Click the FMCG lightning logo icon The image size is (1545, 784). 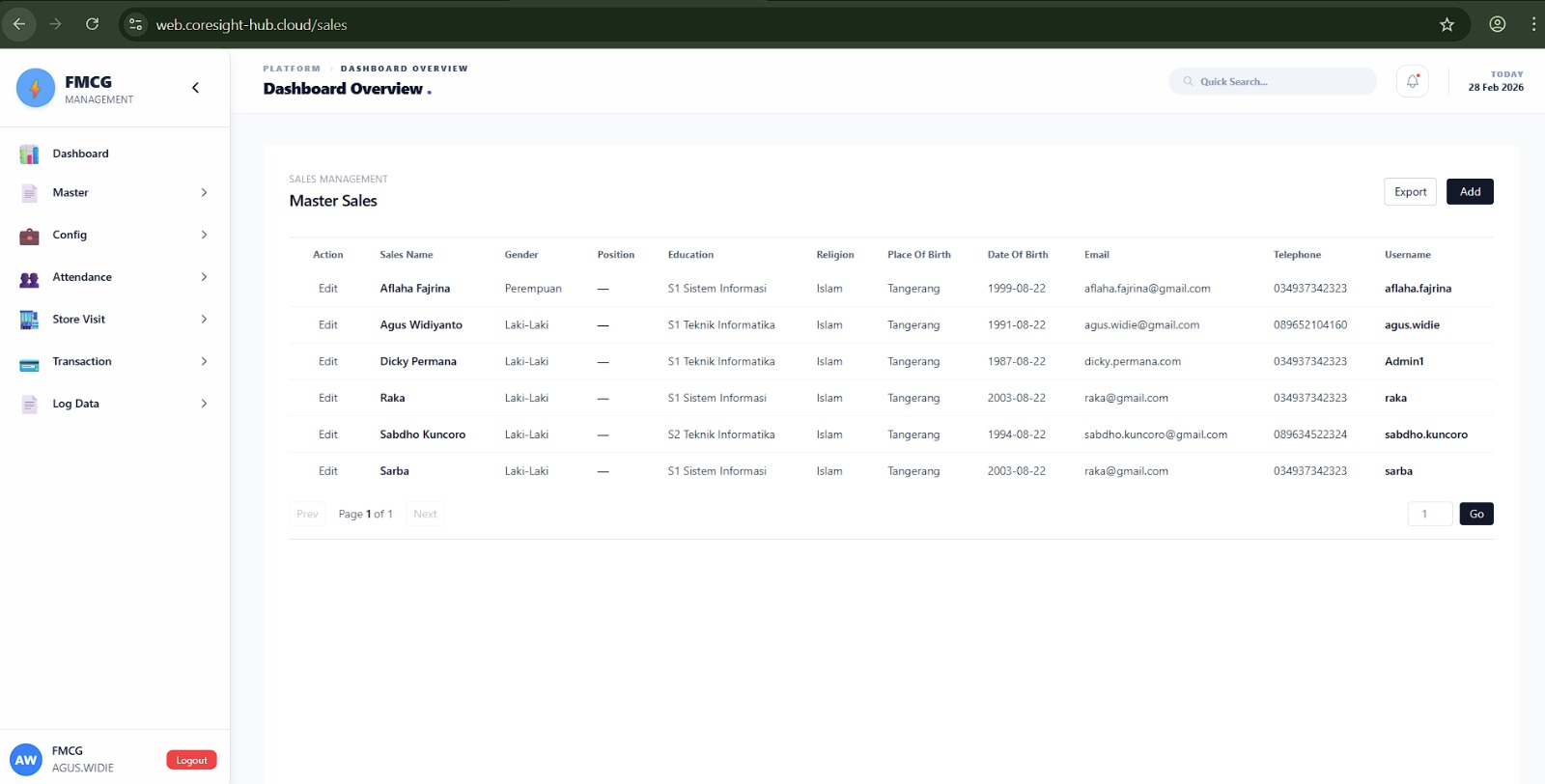pyautogui.click(x=36, y=88)
